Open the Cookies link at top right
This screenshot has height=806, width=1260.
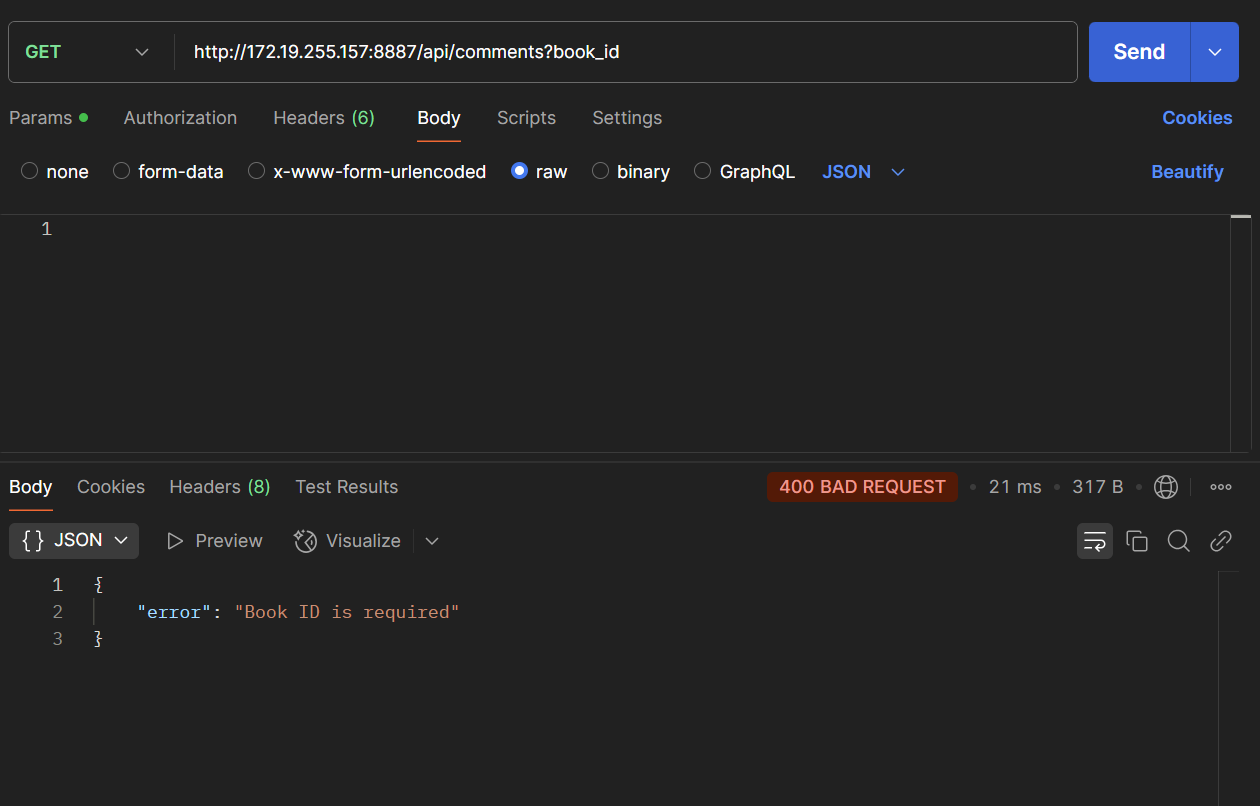[x=1197, y=118]
